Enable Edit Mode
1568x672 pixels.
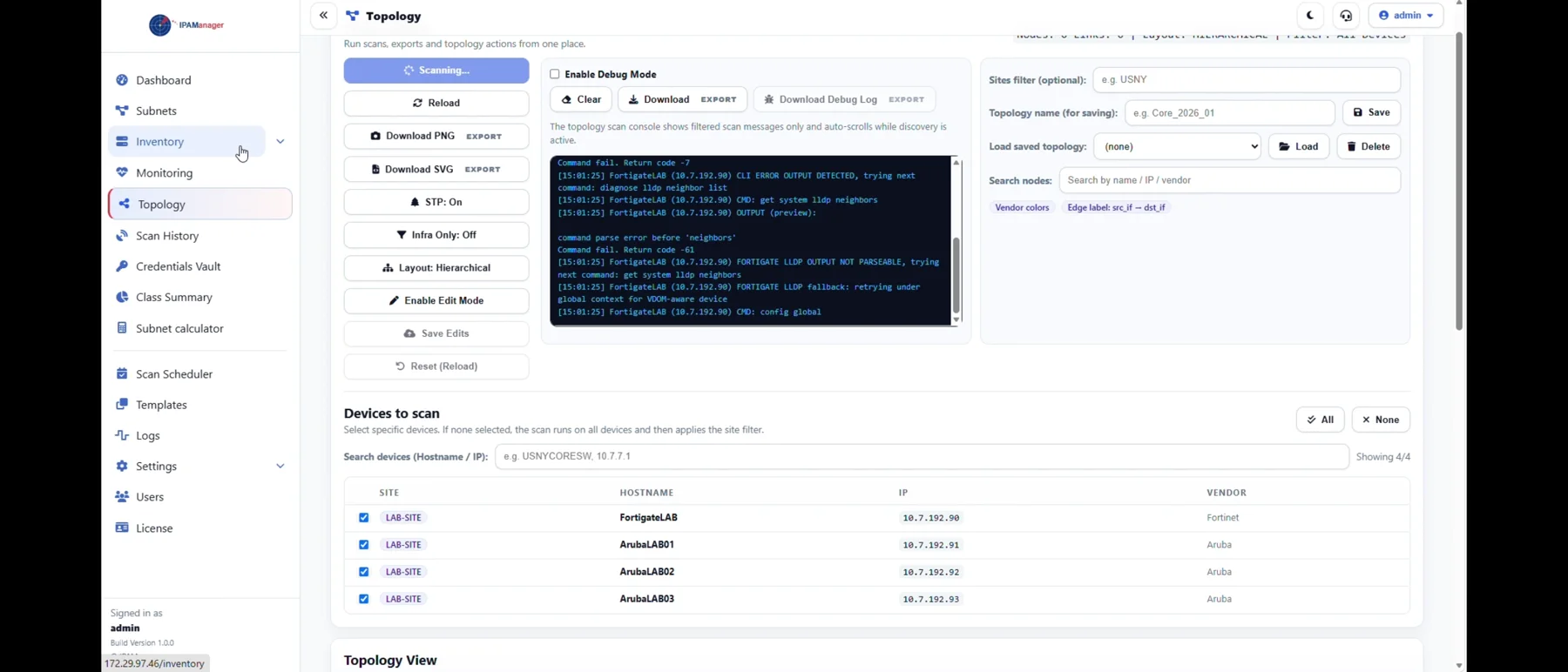pos(436,301)
